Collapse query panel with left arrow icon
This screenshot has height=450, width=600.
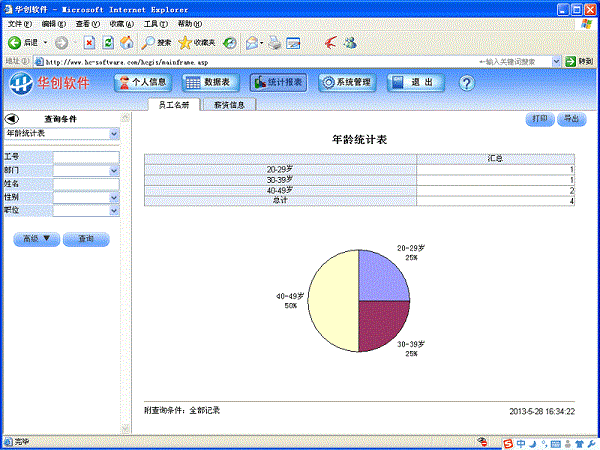[13, 118]
